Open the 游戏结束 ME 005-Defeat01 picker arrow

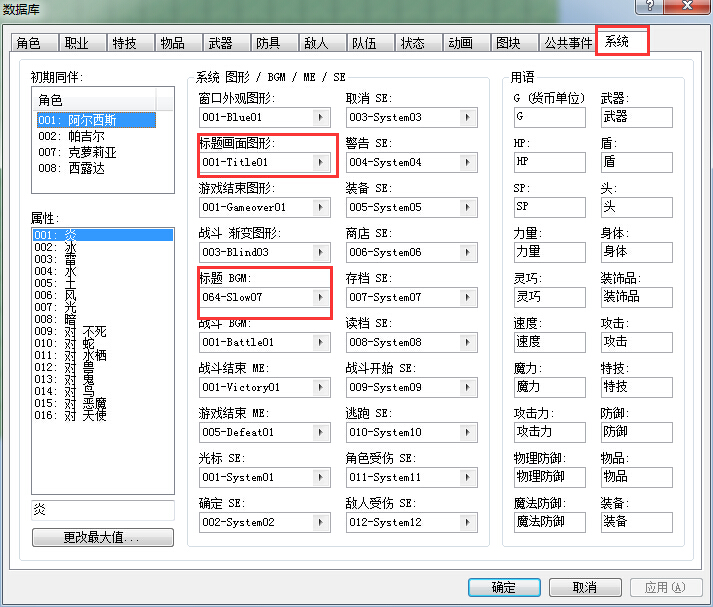tap(321, 432)
